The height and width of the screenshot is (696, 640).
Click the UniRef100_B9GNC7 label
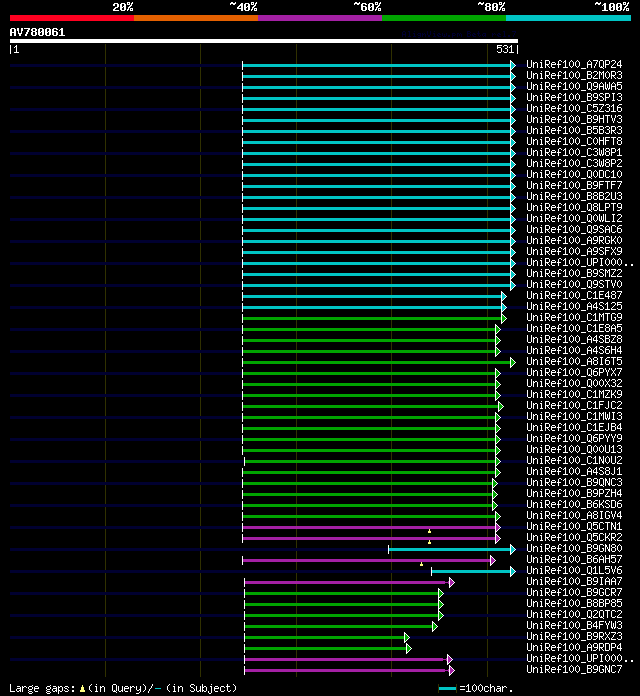pos(574,669)
